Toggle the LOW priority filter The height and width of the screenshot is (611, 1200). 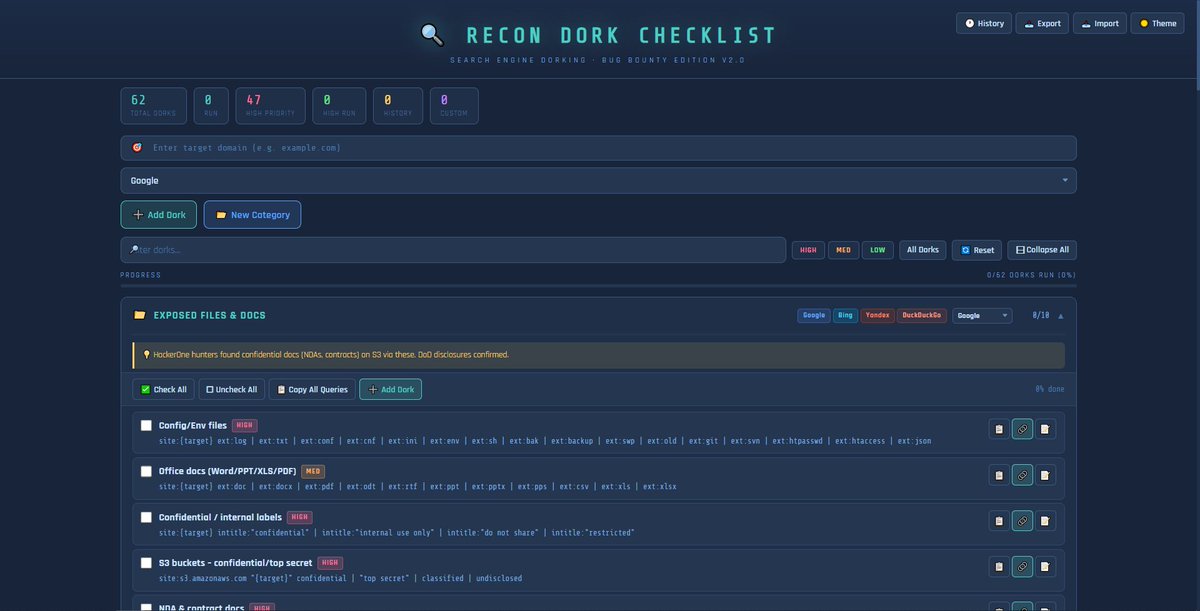click(x=877, y=250)
